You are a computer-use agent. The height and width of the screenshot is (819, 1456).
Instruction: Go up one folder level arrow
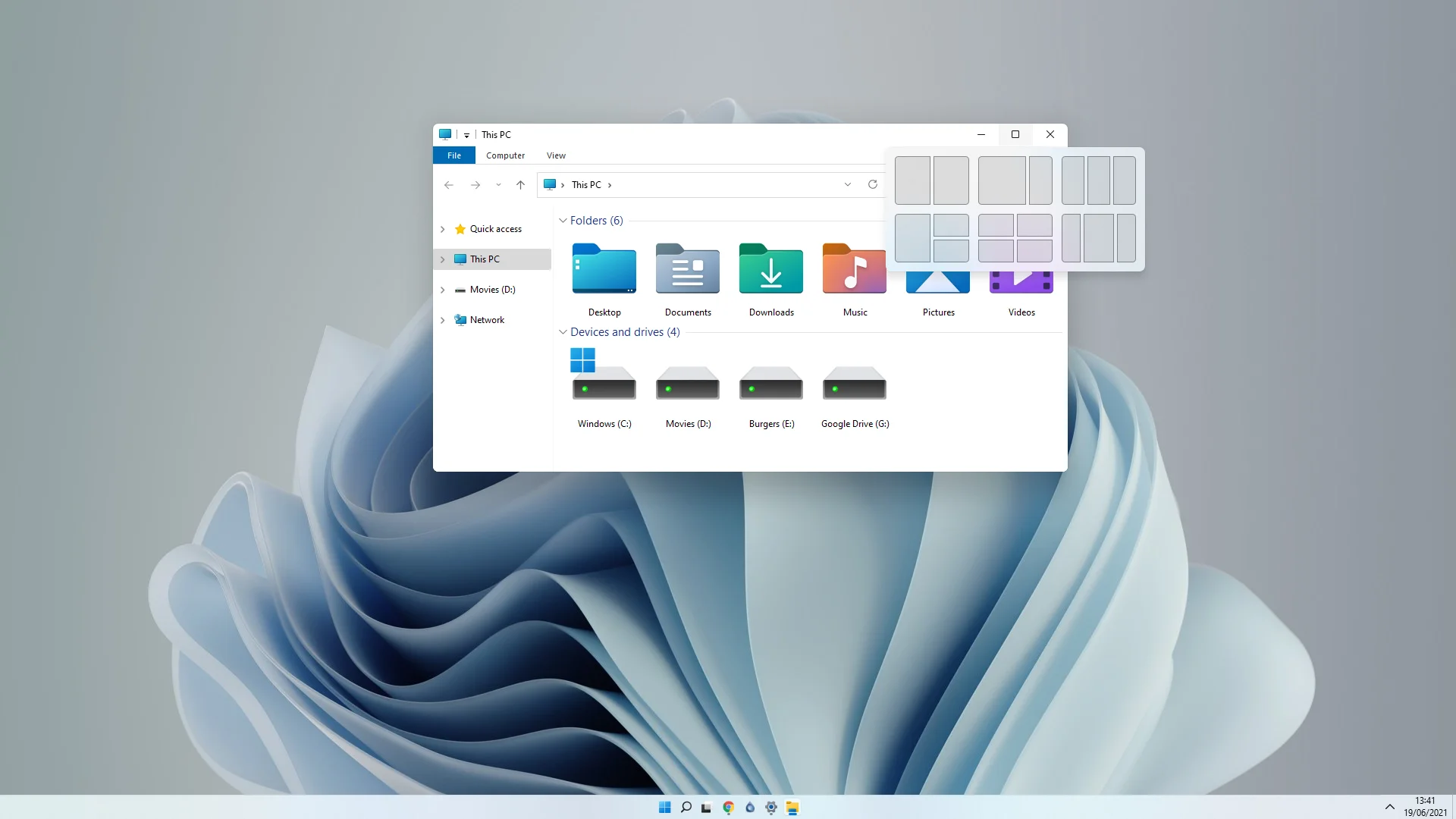click(x=520, y=184)
